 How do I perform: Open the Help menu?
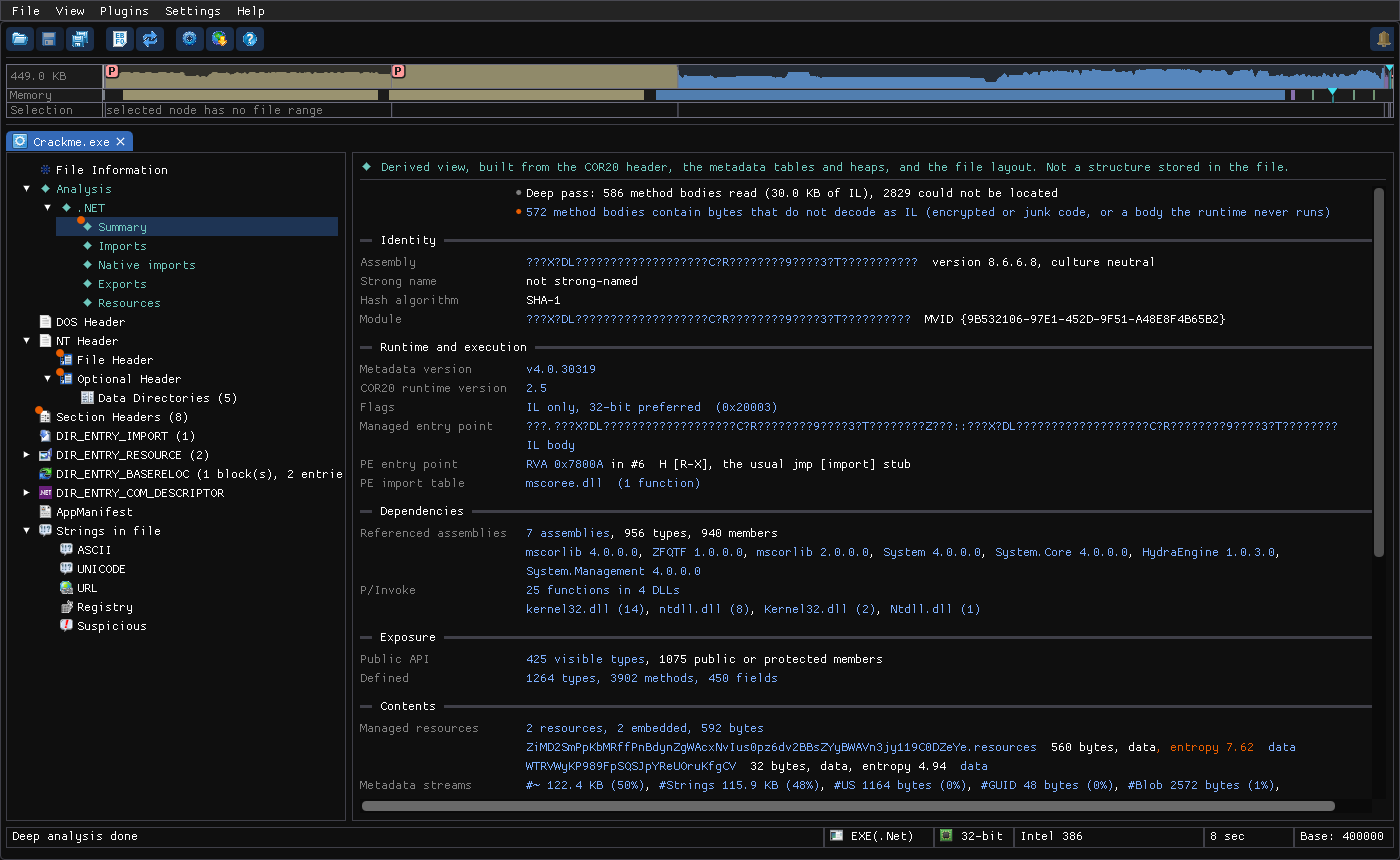click(x=251, y=11)
